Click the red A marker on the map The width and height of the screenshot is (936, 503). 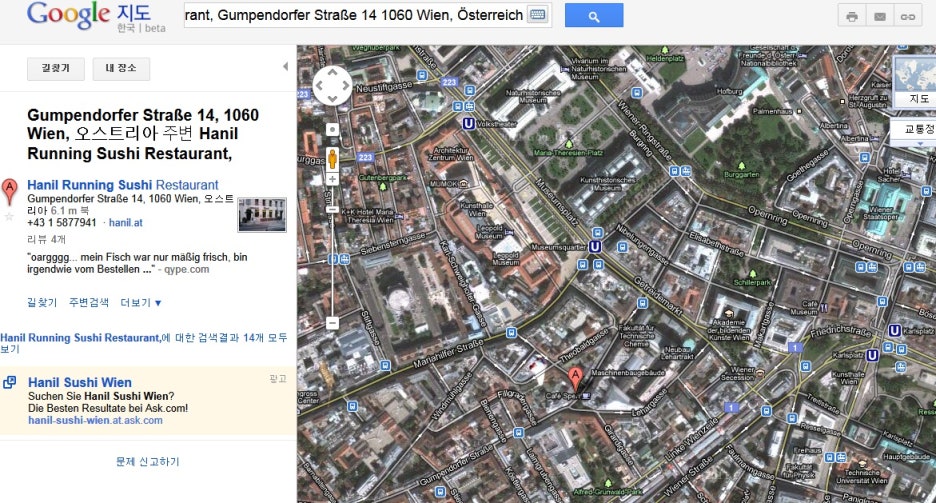(575, 379)
